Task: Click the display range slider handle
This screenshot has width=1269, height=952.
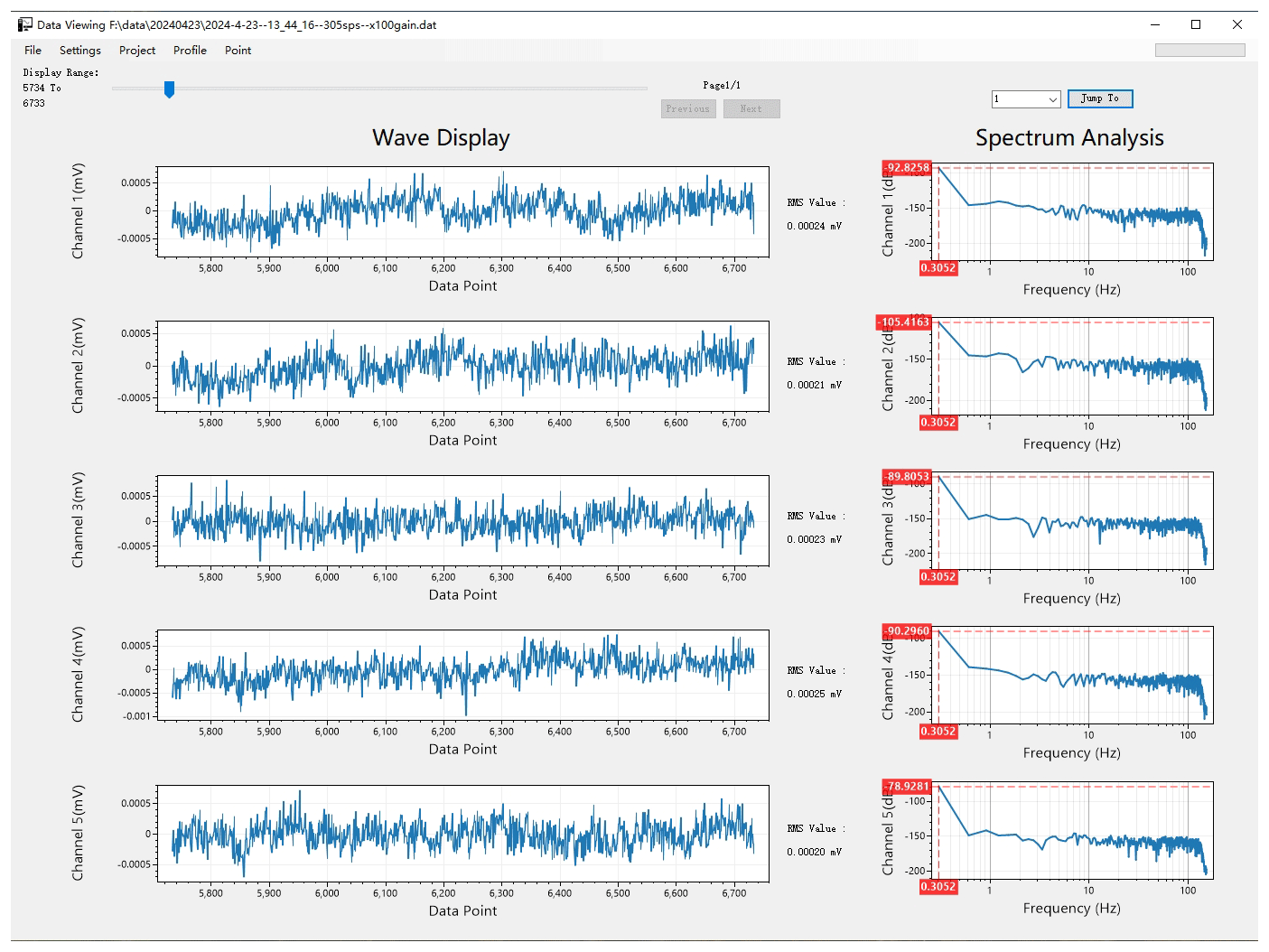Action: click(169, 89)
